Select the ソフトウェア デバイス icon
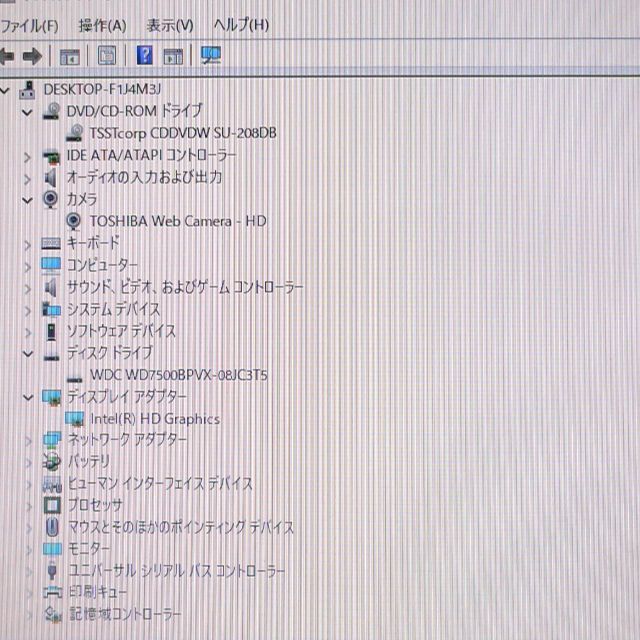Image resolution: width=640 pixels, height=640 pixels. tap(51, 331)
